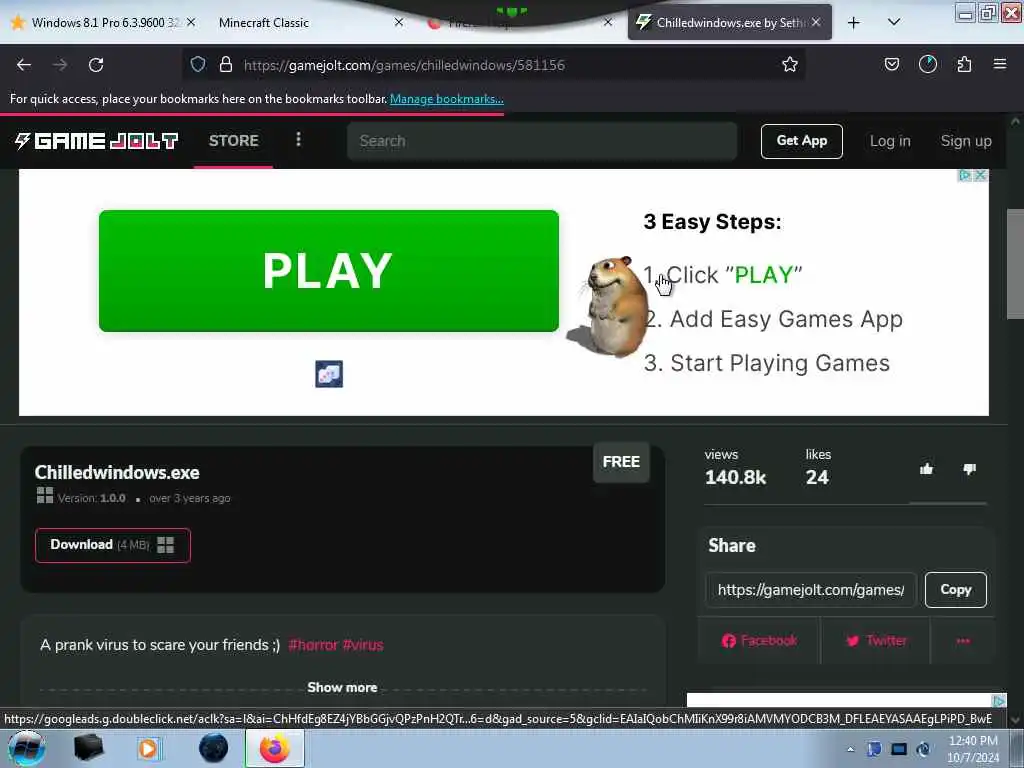This screenshot has height=768, width=1024.
Task: Click the share URL field
Action: (x=810, y=590)
